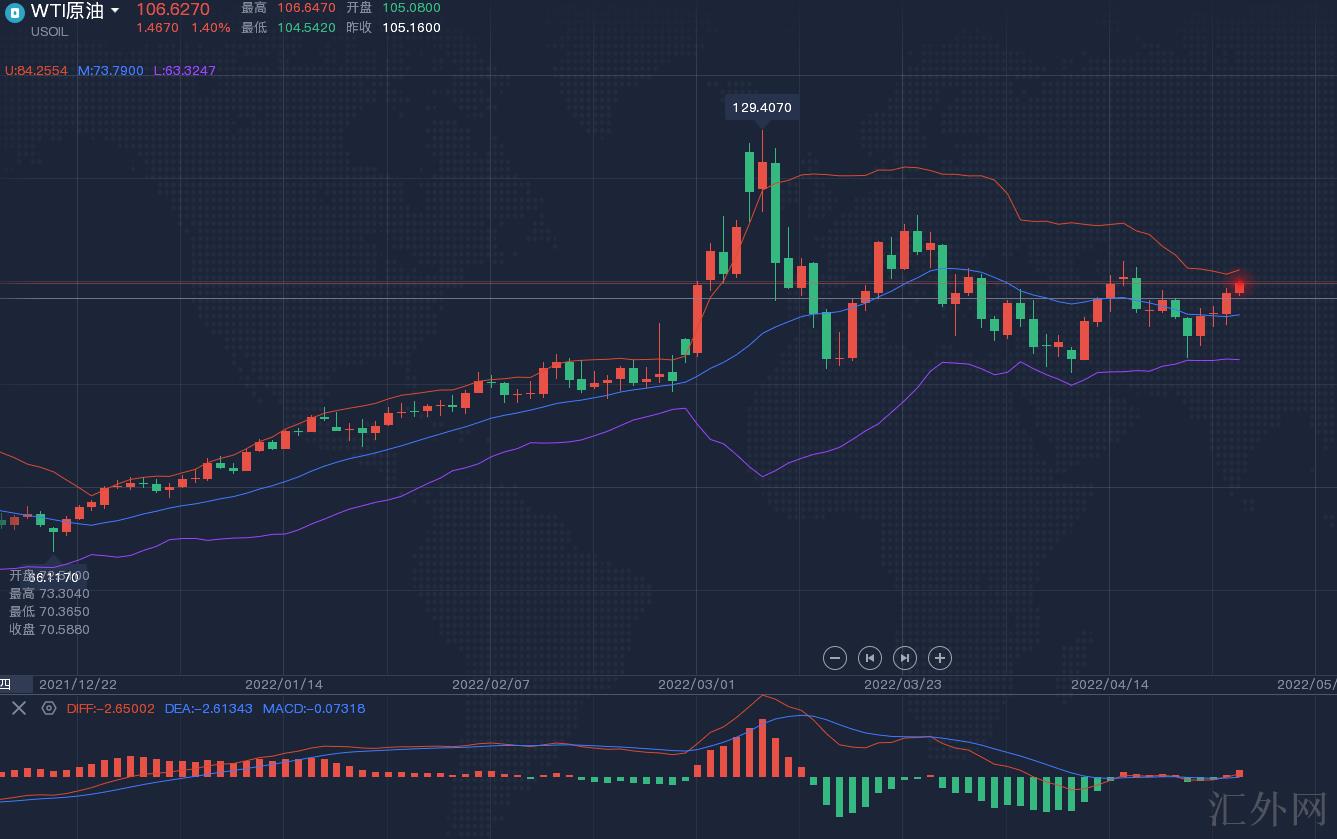Click the current price 106.6270 at top
Viewport: 1337px width, 839px height.
pos(173,9)
